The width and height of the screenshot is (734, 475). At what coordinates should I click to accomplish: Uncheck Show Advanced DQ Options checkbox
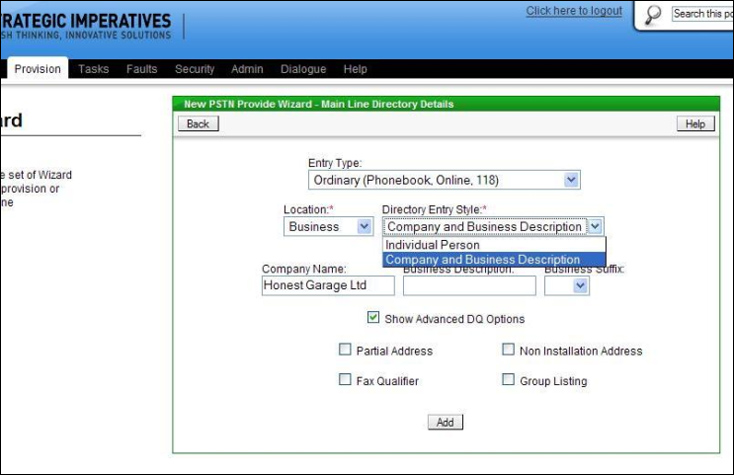click(x=374, y=318)
